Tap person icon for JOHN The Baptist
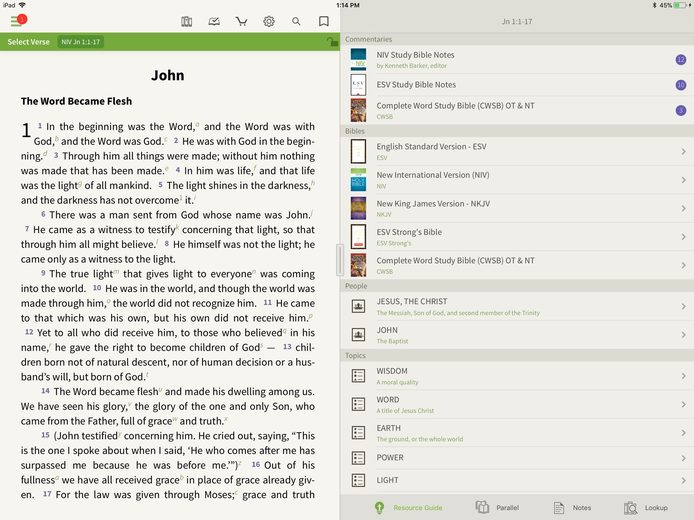The height and width of the screenshot is (520, 694). pyautogui.click(x=358, y=335)
